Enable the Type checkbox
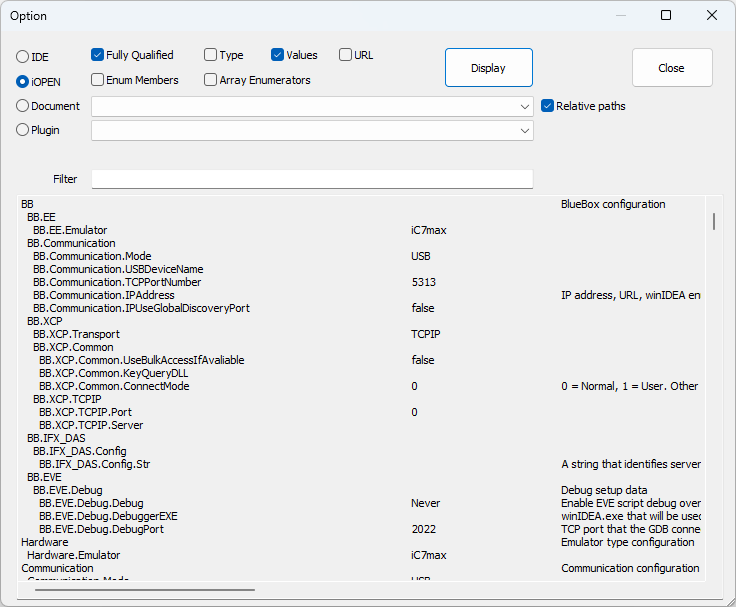This screenshot has height=607, width=736. pos(211,56)
